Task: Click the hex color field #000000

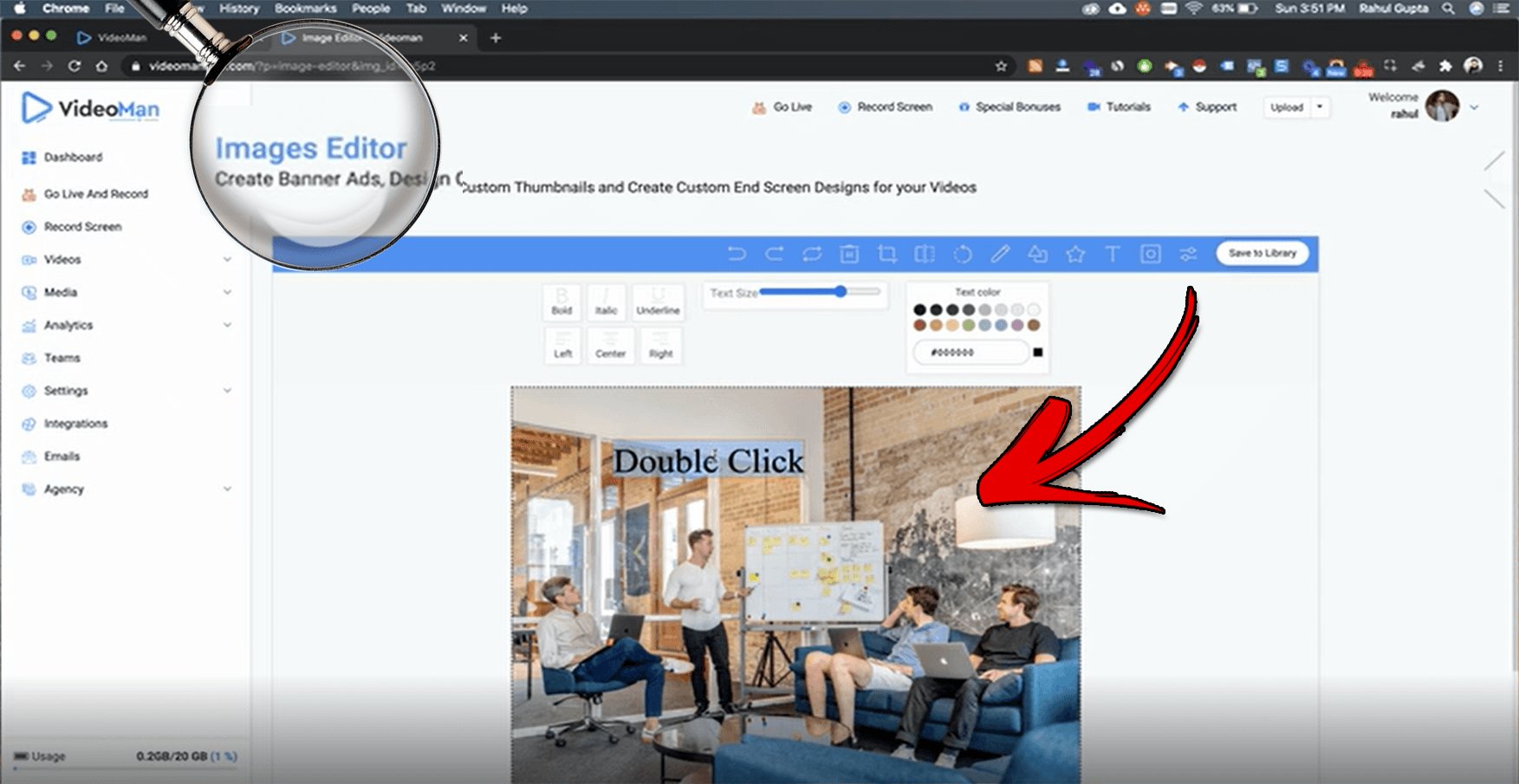Action: (970, 353)
